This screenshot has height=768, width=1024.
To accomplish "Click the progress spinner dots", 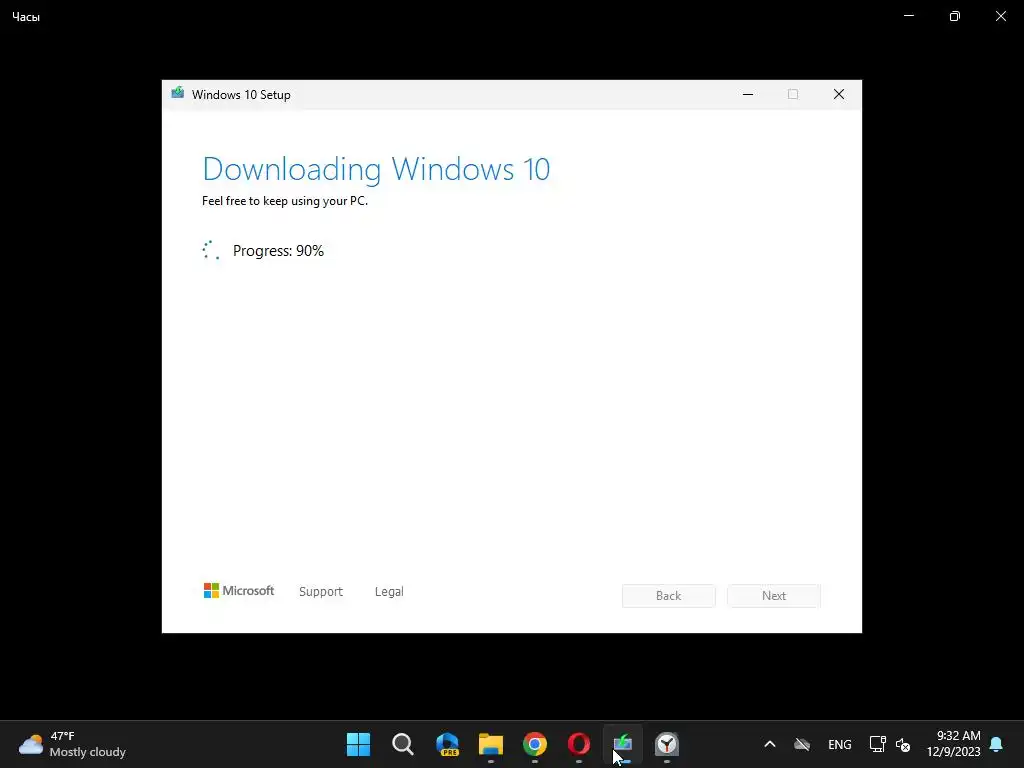I will 211,250.
